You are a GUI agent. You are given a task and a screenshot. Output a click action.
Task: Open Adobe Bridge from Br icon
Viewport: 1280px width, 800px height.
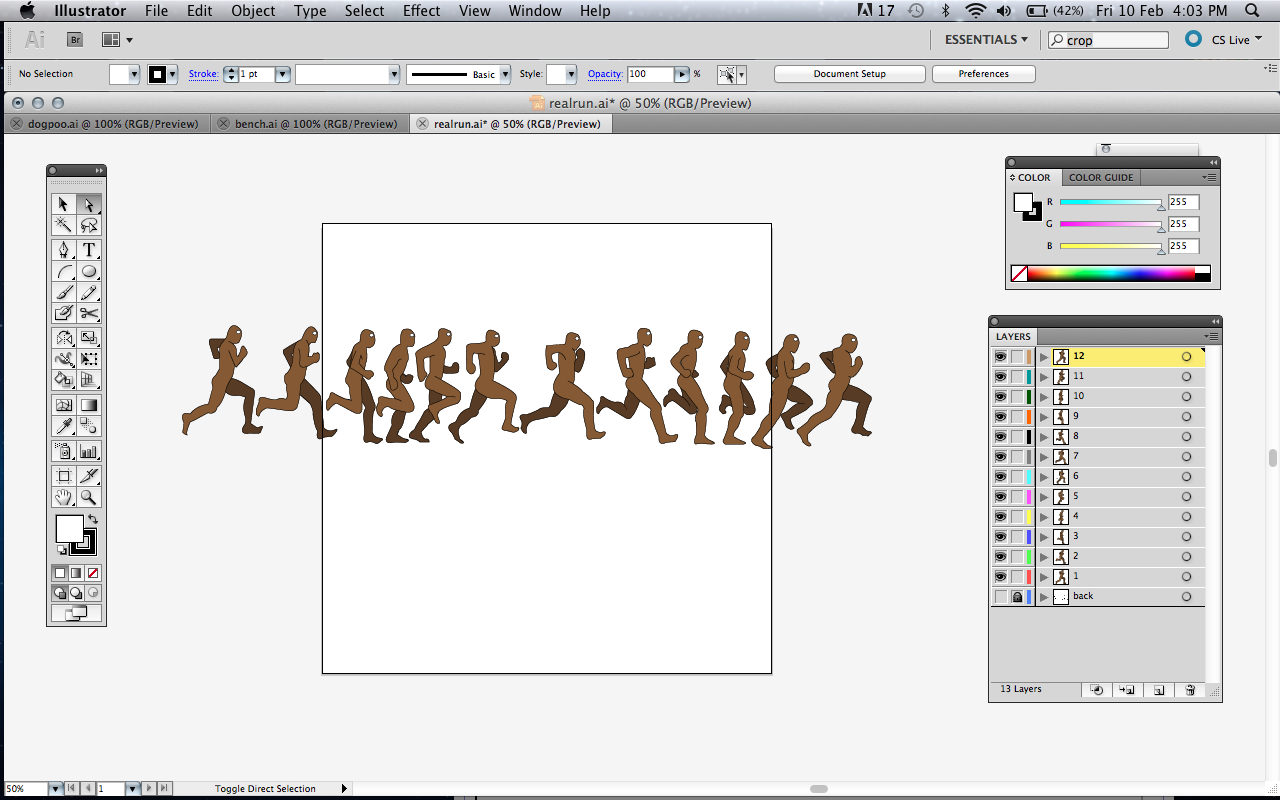(75, 40)
